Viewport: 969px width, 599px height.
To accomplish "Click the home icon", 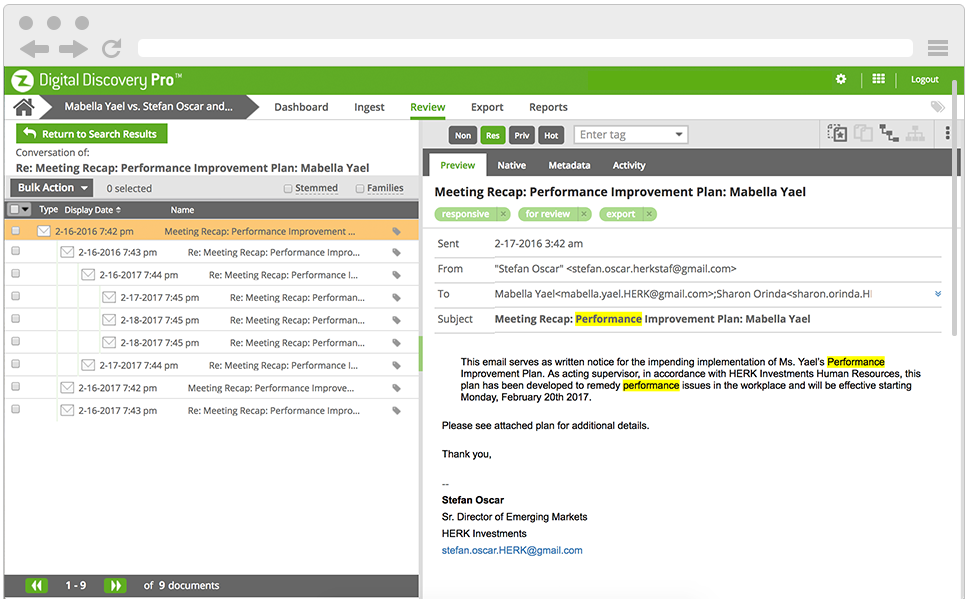I will coord(24,107).
